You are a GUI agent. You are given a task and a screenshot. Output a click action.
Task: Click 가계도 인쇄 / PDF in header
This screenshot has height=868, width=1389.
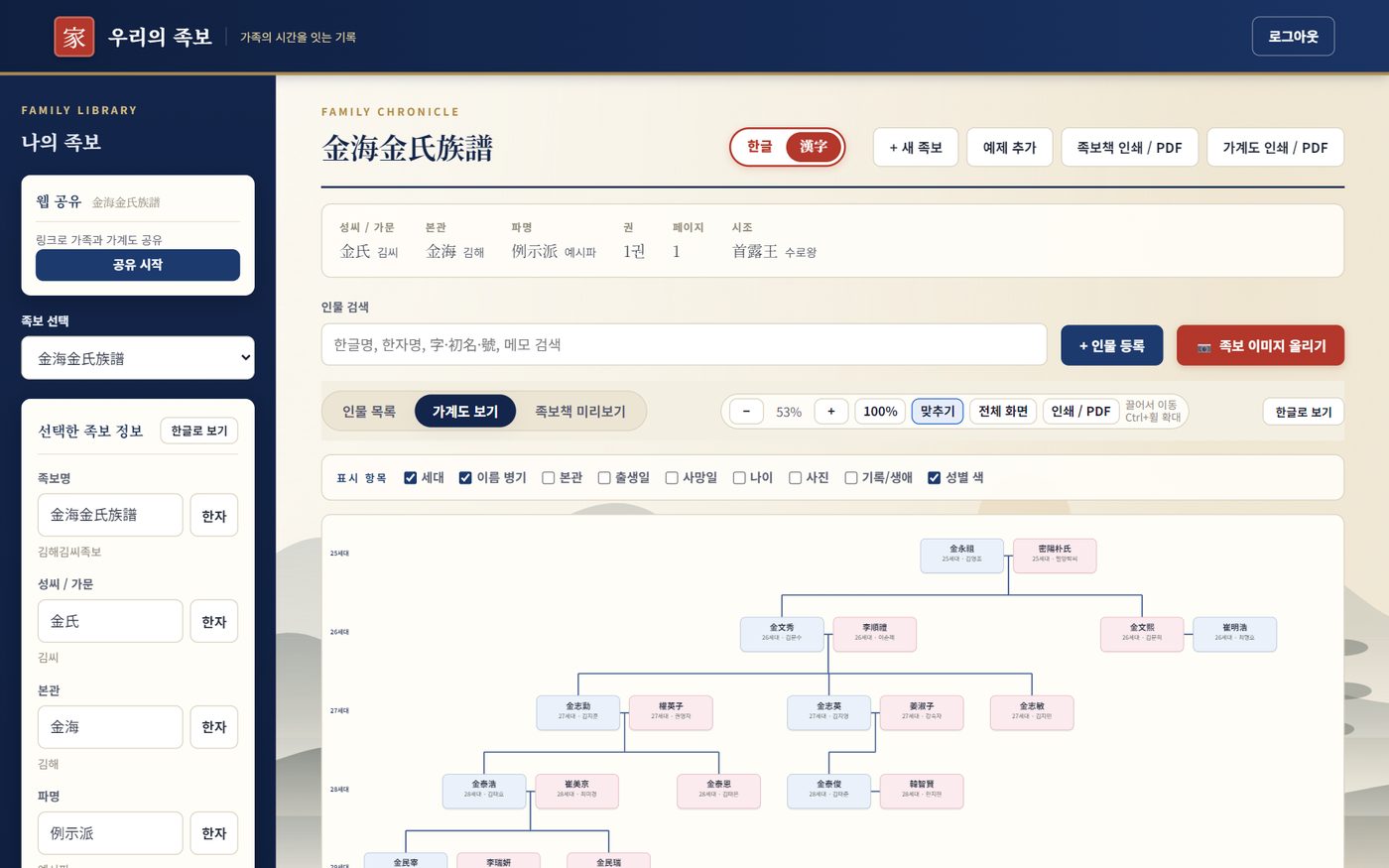[1275, 148]
